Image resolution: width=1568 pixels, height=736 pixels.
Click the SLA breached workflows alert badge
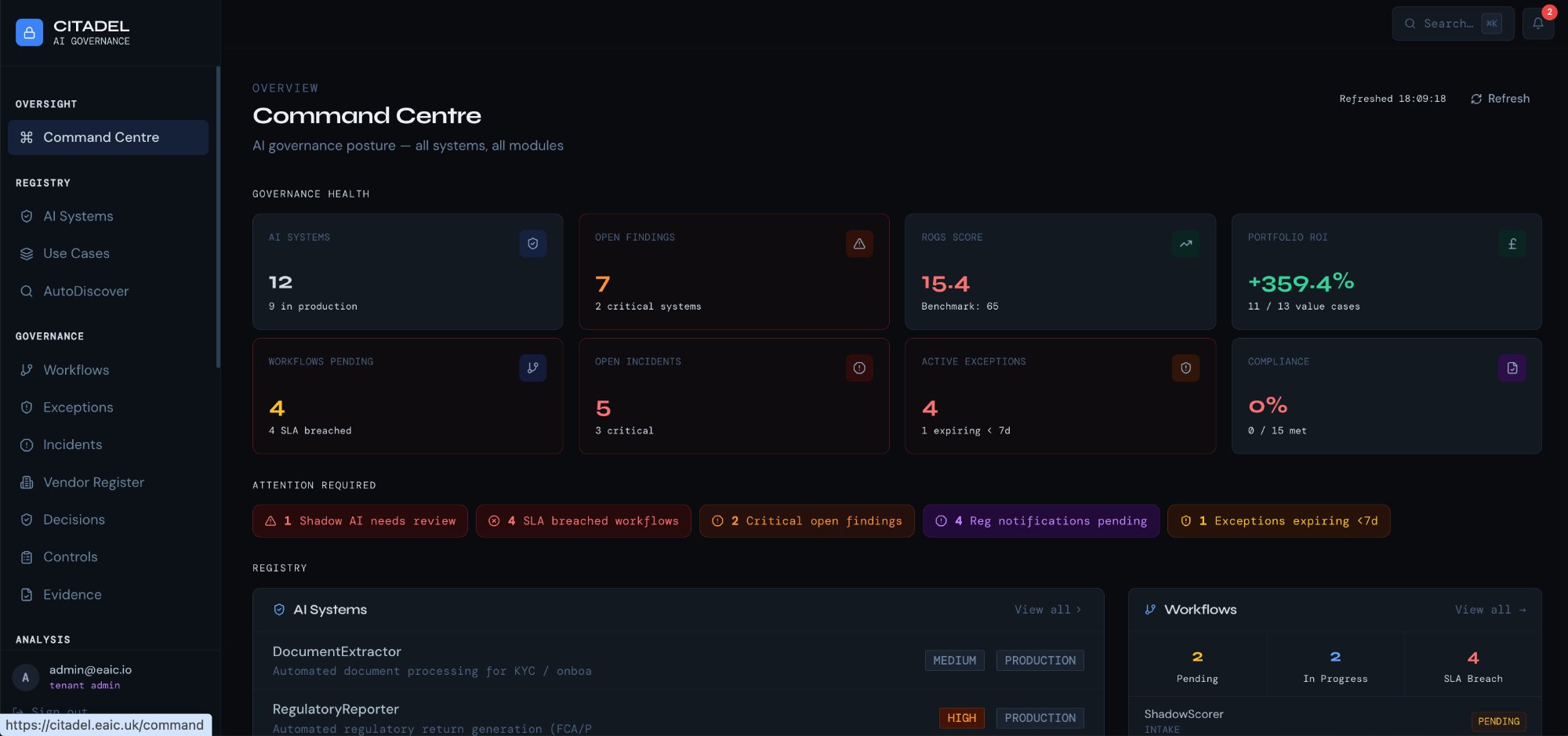coord(583,520)
